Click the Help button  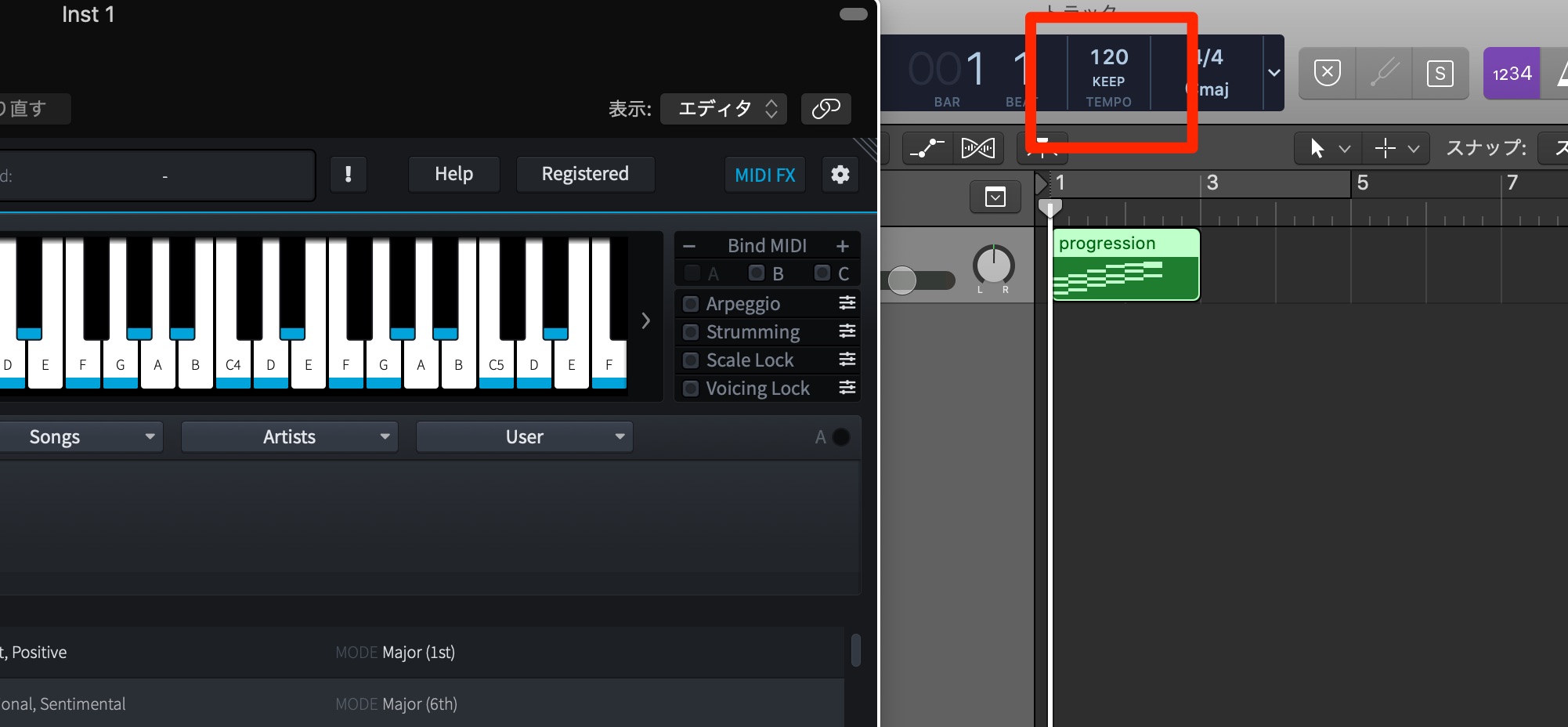click(x=454, y=174)
